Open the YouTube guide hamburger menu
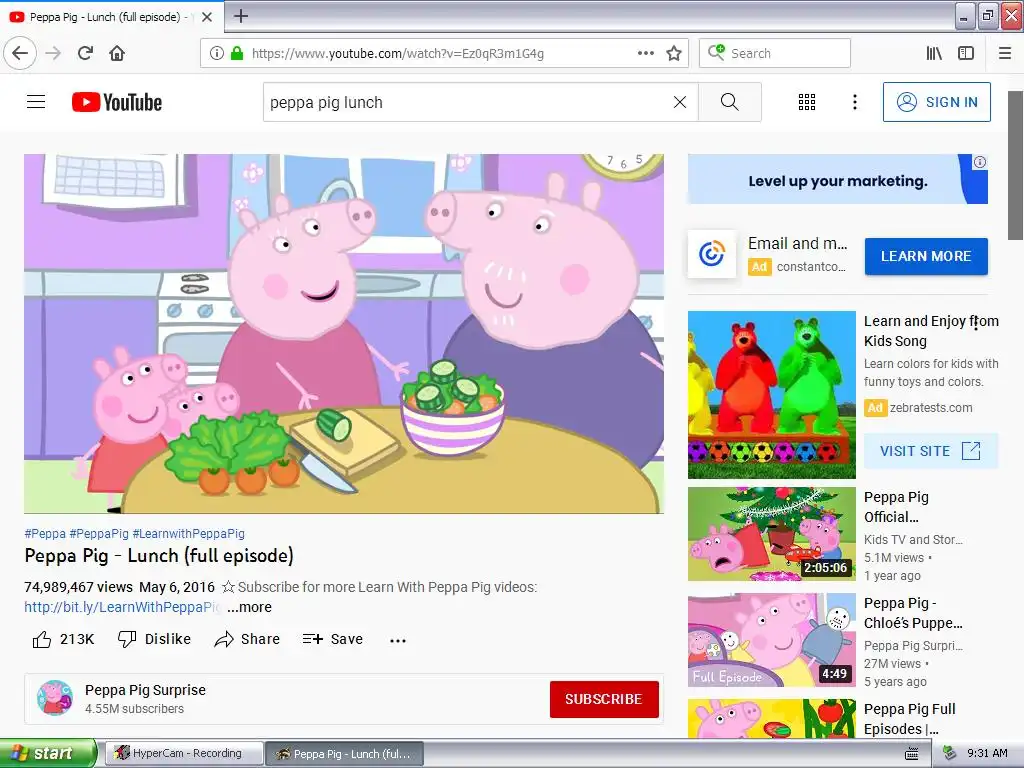1024x768 pixels. click(36, 102)
